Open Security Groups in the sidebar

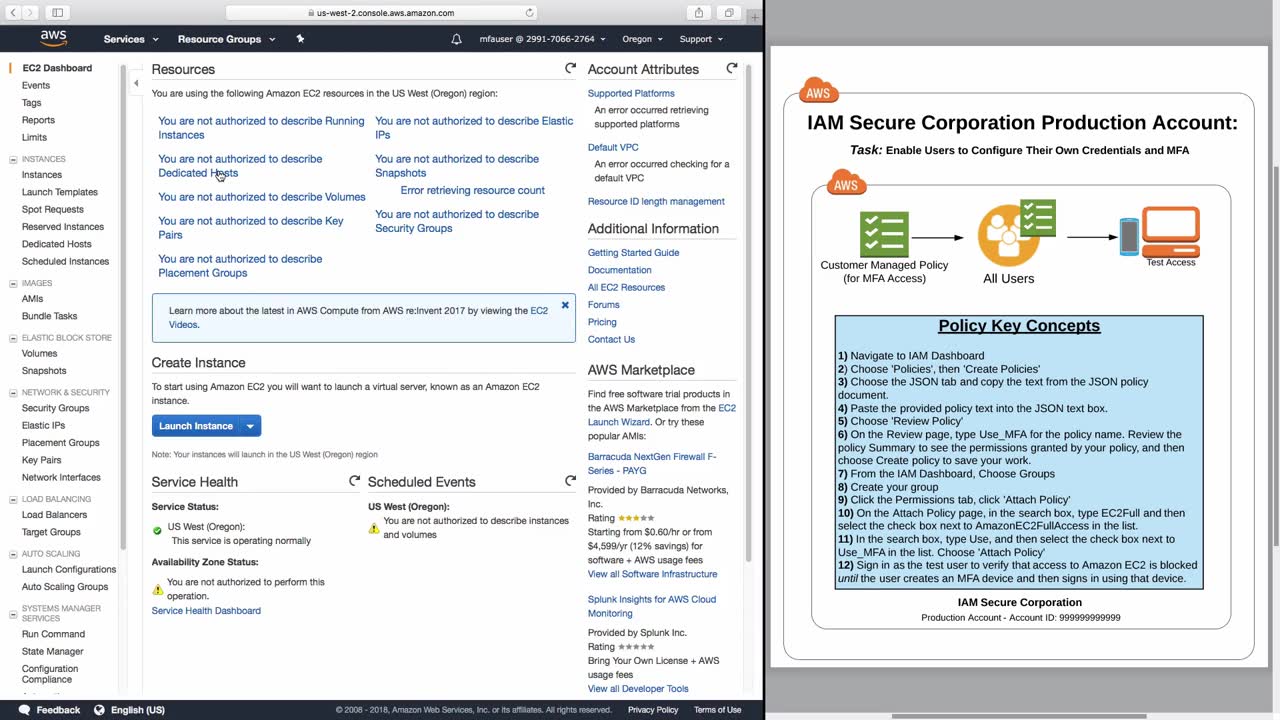point(56,408)
